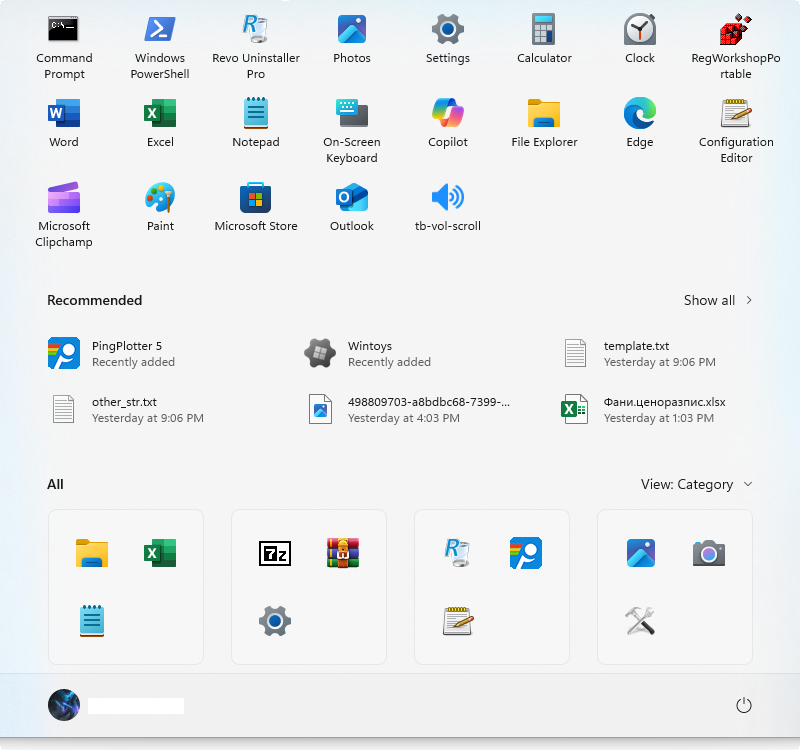Open Photos icon in the All category group
The height and width of the screenshot is (750, 800).
(640, 553)
